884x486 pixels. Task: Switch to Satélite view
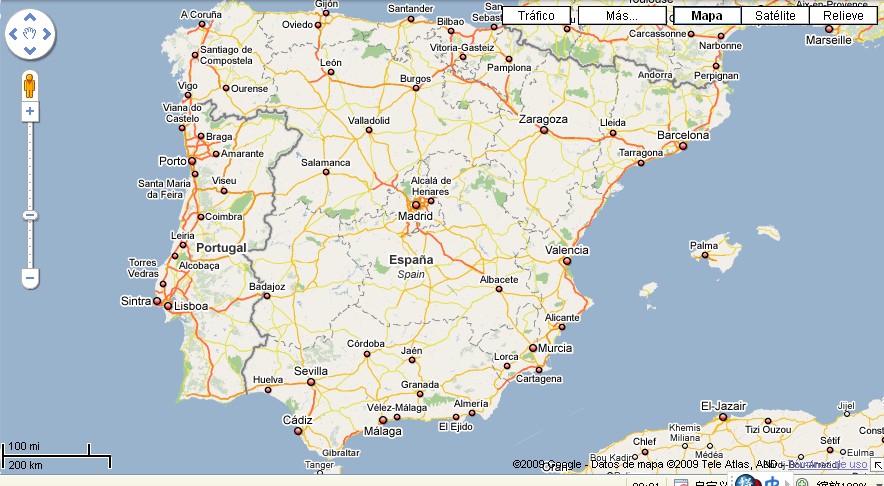[775, 16]
